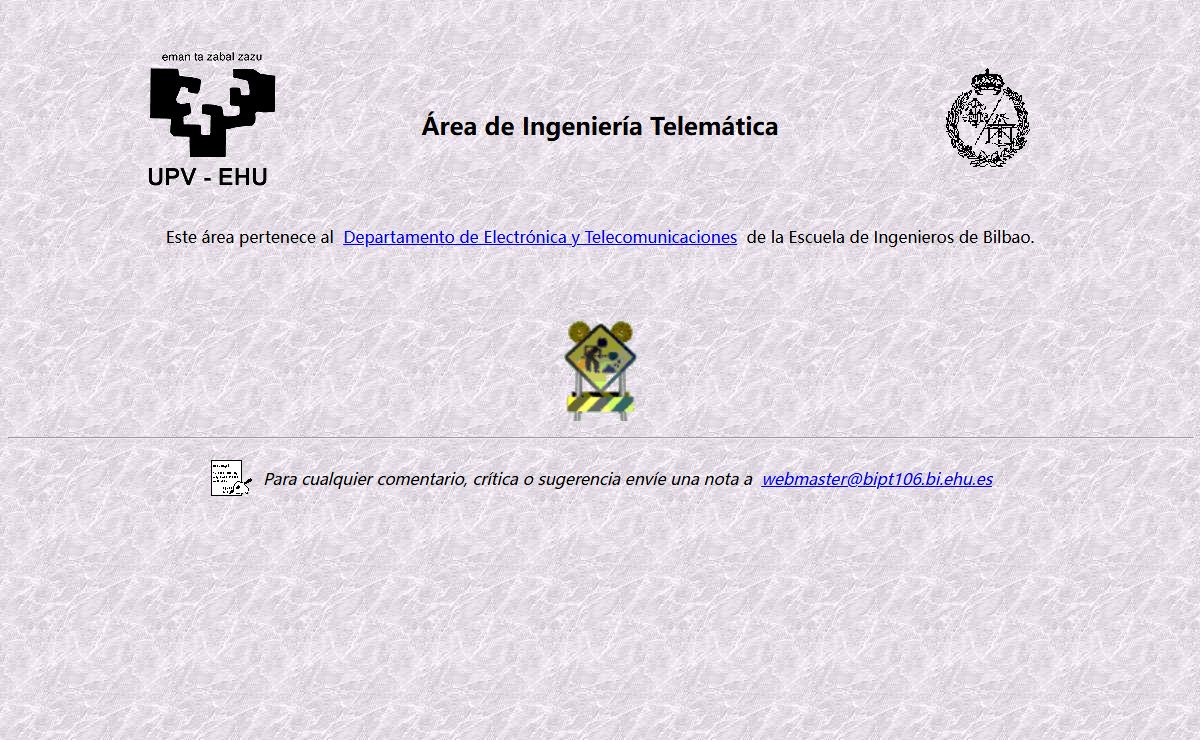
Task: Click the Área de Ingeniería Telemática heading
Action: (600, 127)
